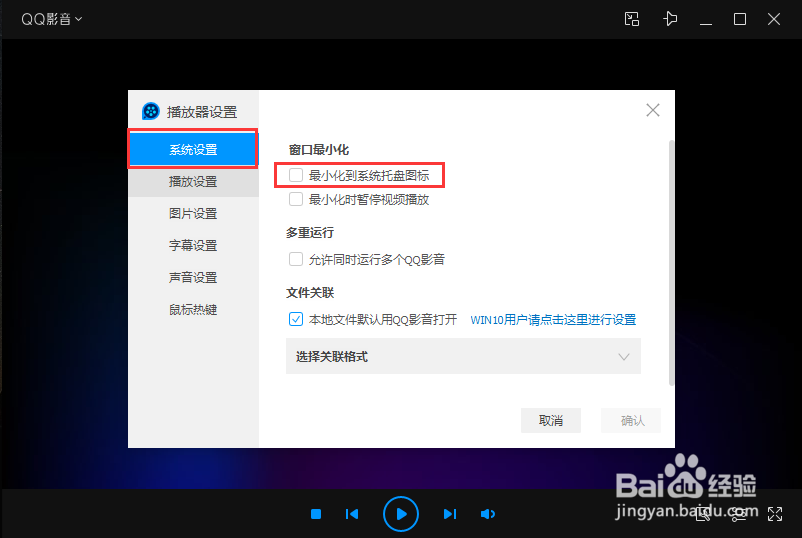
Task: Open the 声音设置 tab
Action: point(193,278)
